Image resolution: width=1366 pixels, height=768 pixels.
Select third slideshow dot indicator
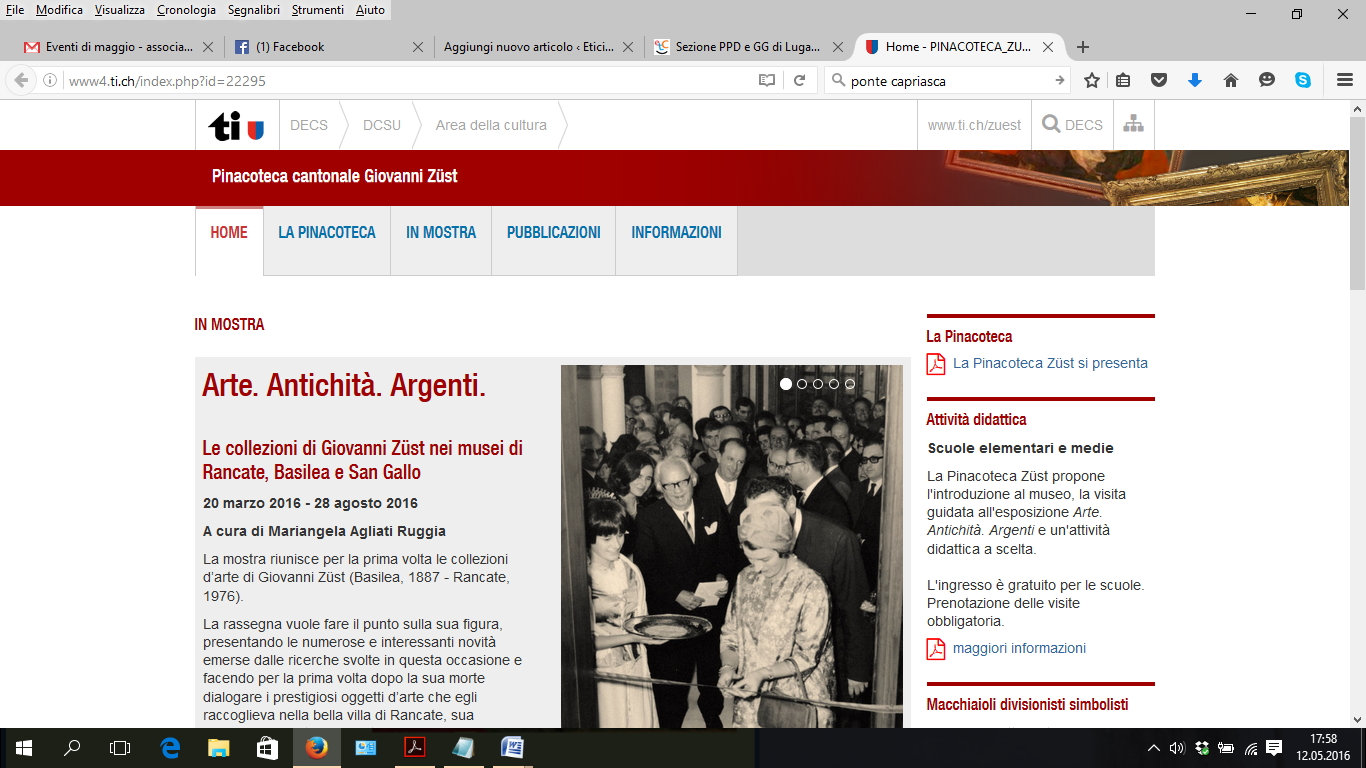click(818, 384)
